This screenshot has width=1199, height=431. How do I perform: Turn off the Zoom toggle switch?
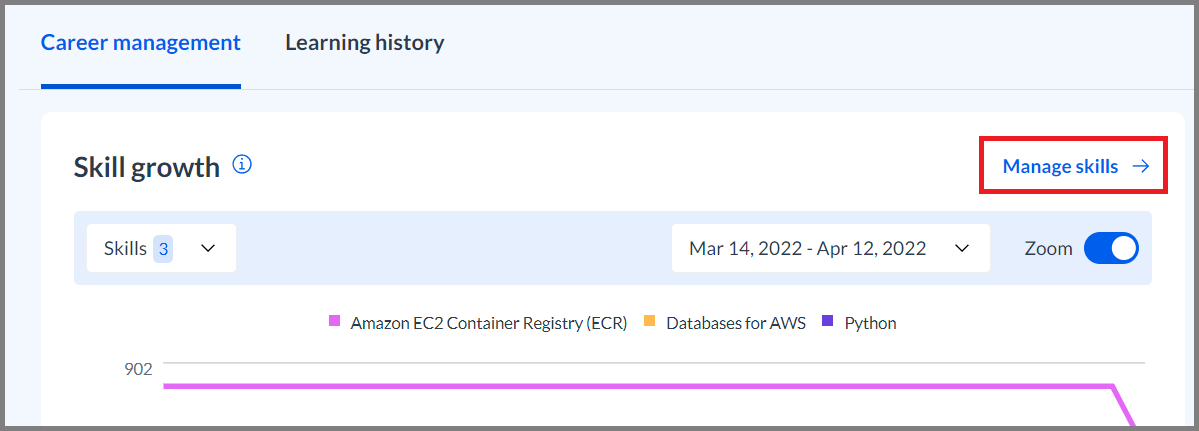1111,248
